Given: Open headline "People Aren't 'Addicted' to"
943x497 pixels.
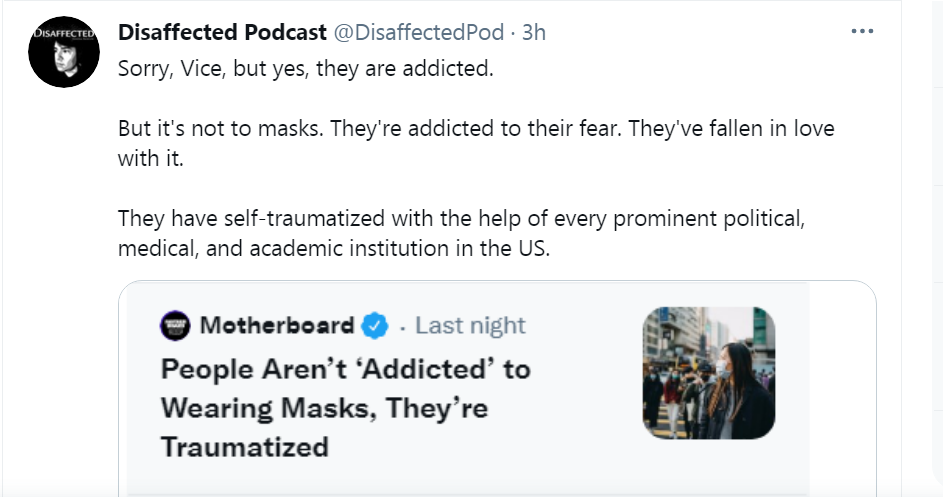Looking at the screenshot, I should [x=345, y=369].
